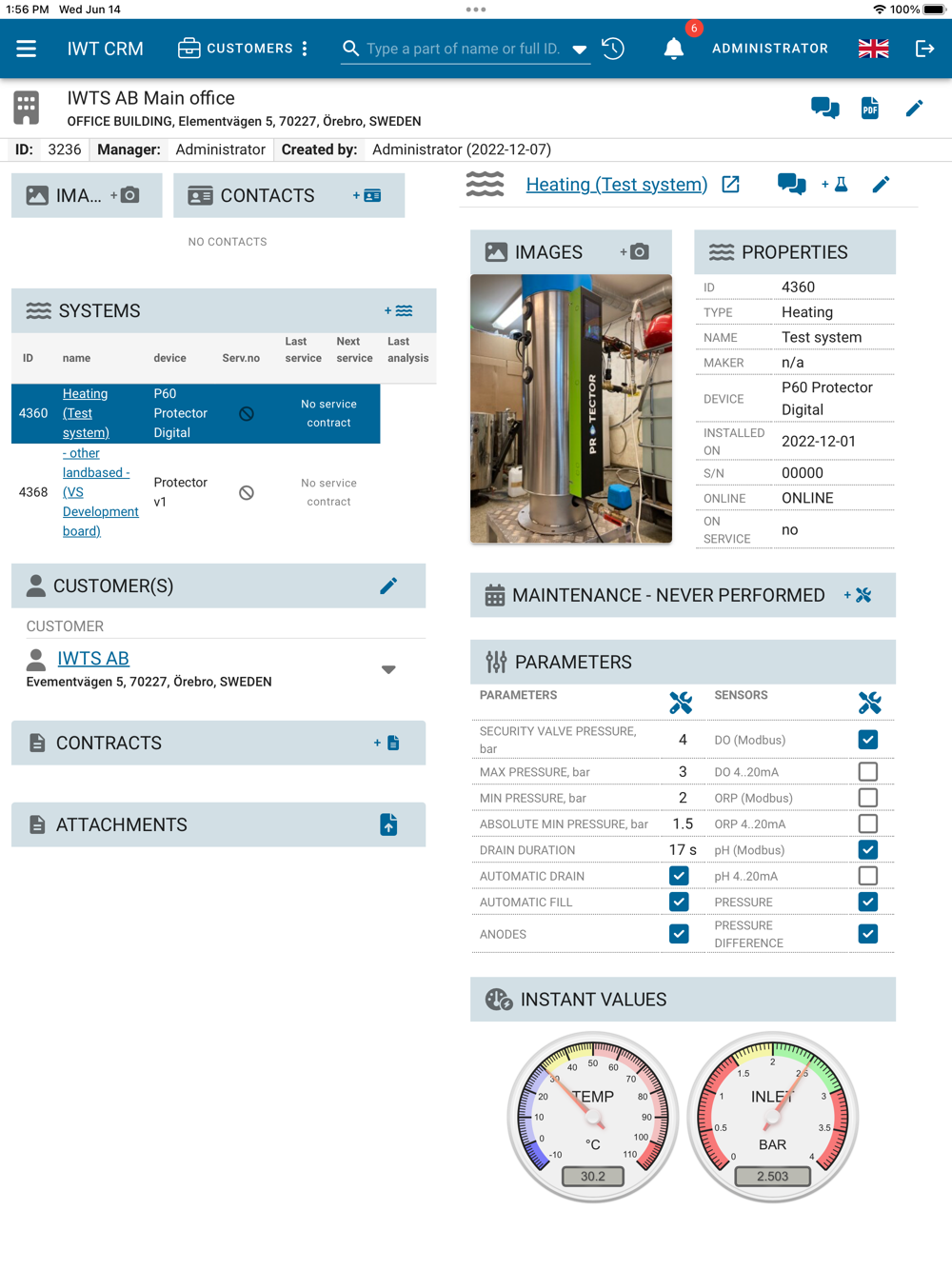Click installed date 2022-12-01
Image resolution: width=952 pixels, height=1270 pixels.
tap(819, 441)
